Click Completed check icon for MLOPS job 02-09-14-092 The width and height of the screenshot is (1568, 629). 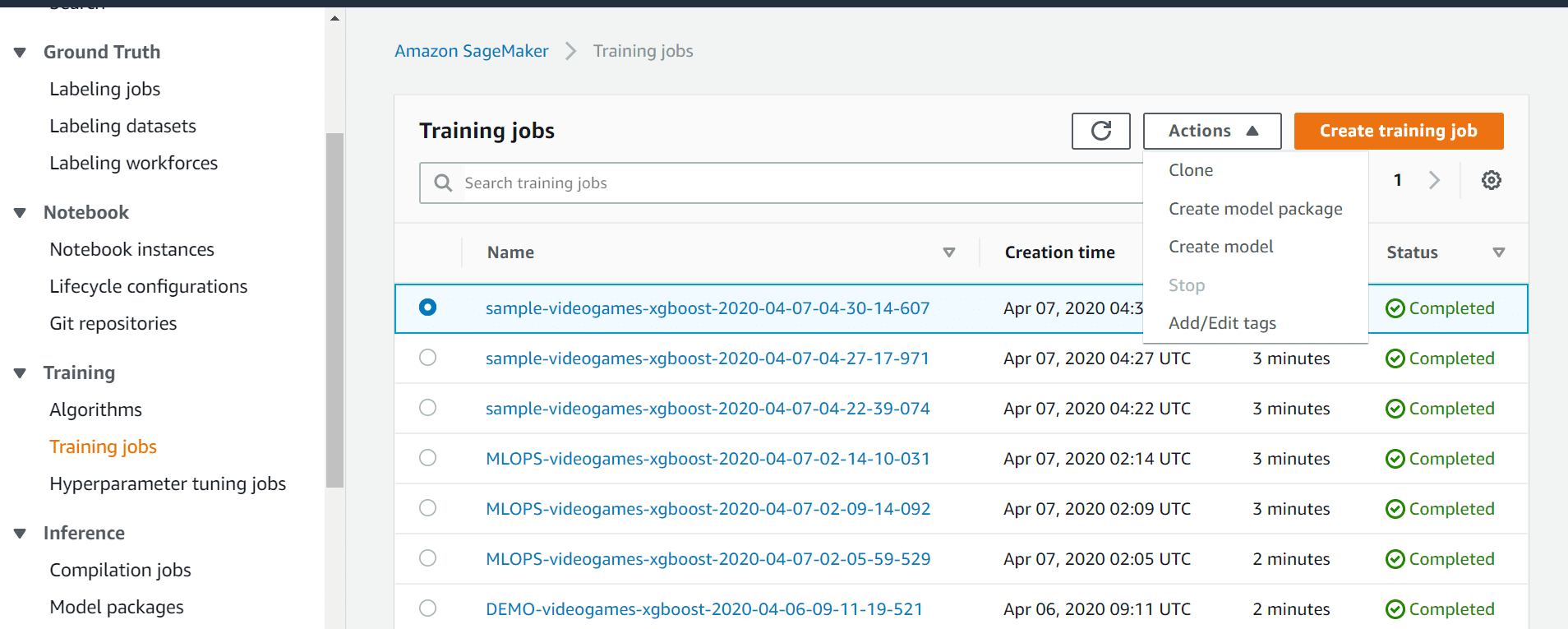pos(1395,509)
